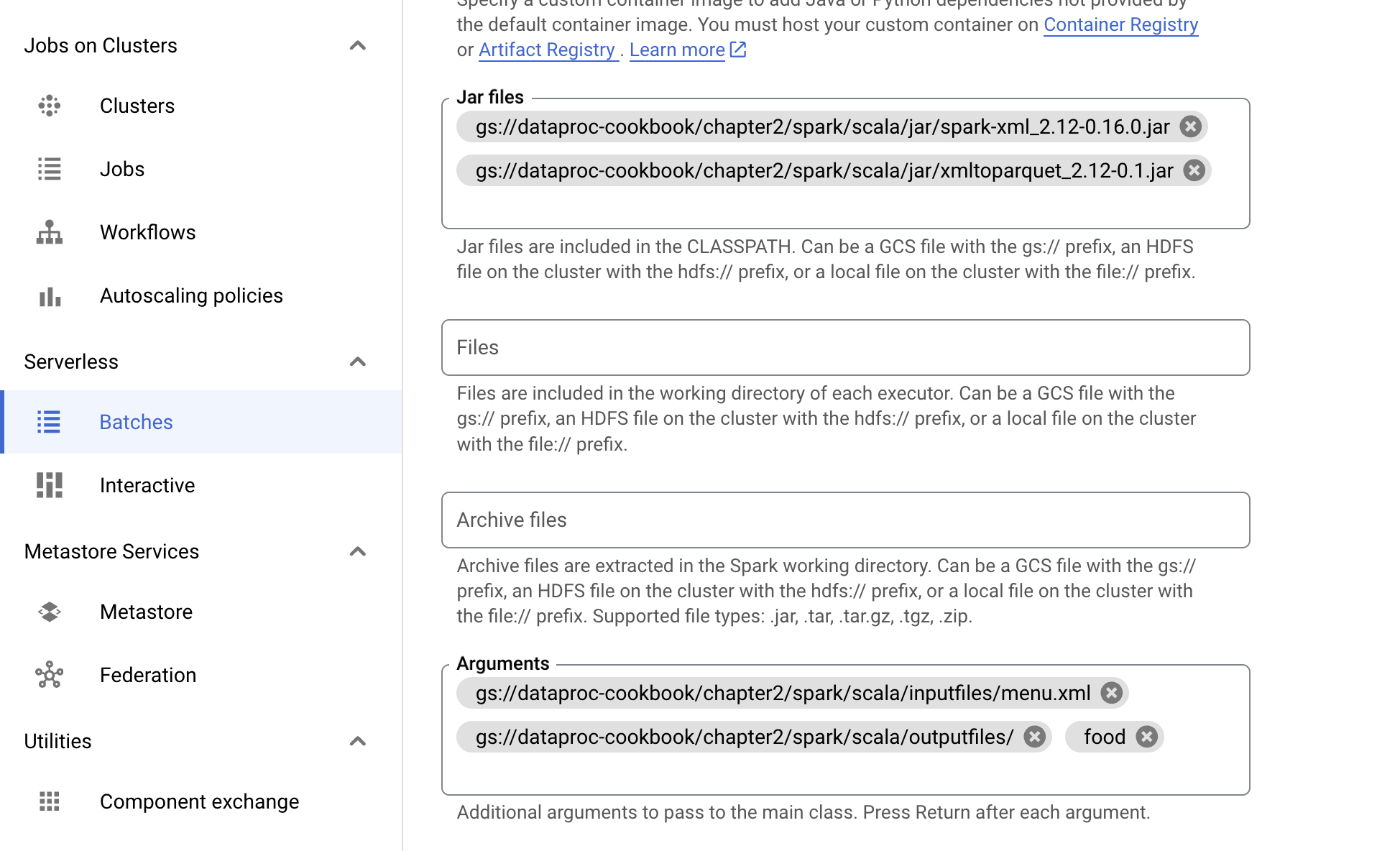Click the Clusters icon in sidebar
Image resolution: width=1400 pixels, height=851 pixels.
pyautogui.click(x=49, y=106)
